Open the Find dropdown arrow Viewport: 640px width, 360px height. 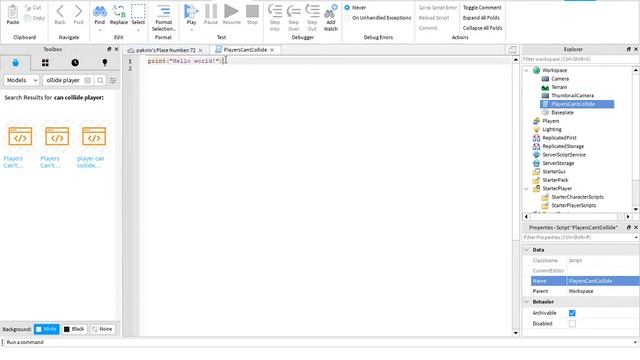point(100,30)
